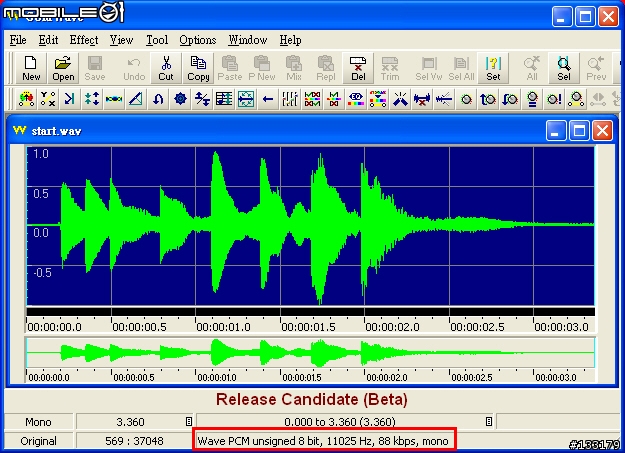Open the Smoother noise filter icon

coord(444,99)
